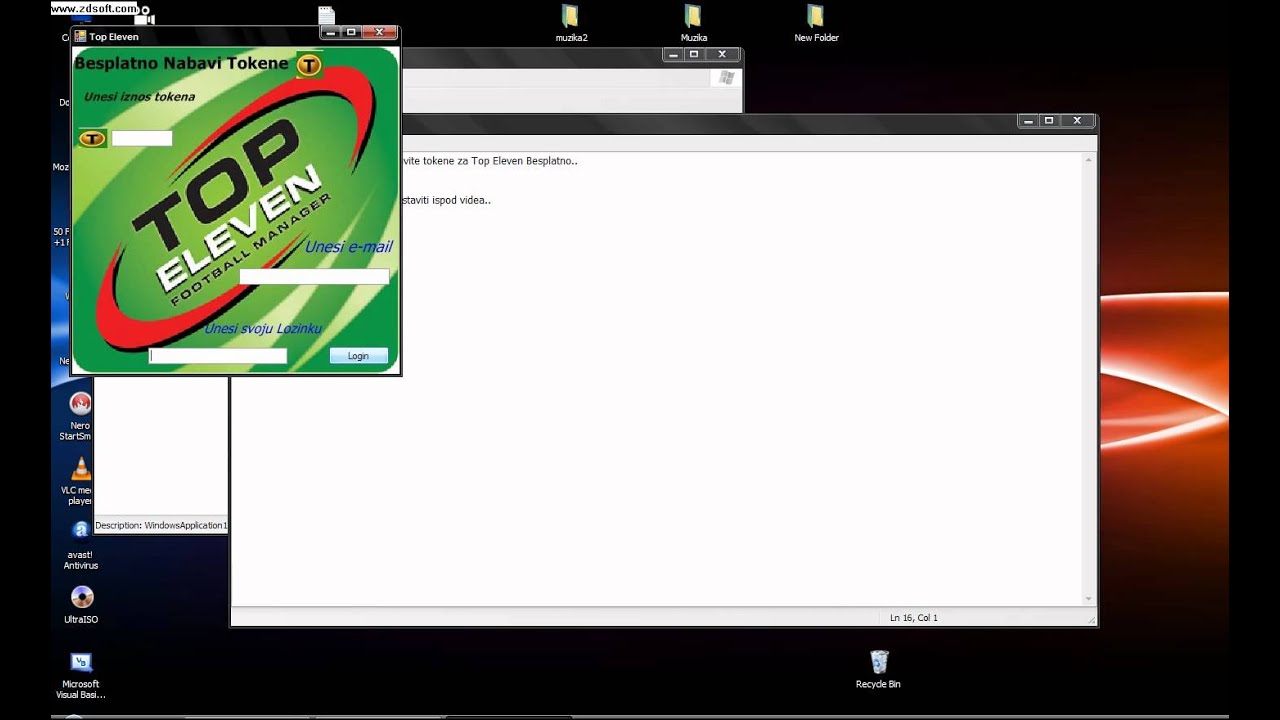Maximize the Notepad window

[x=1049, y=121]
